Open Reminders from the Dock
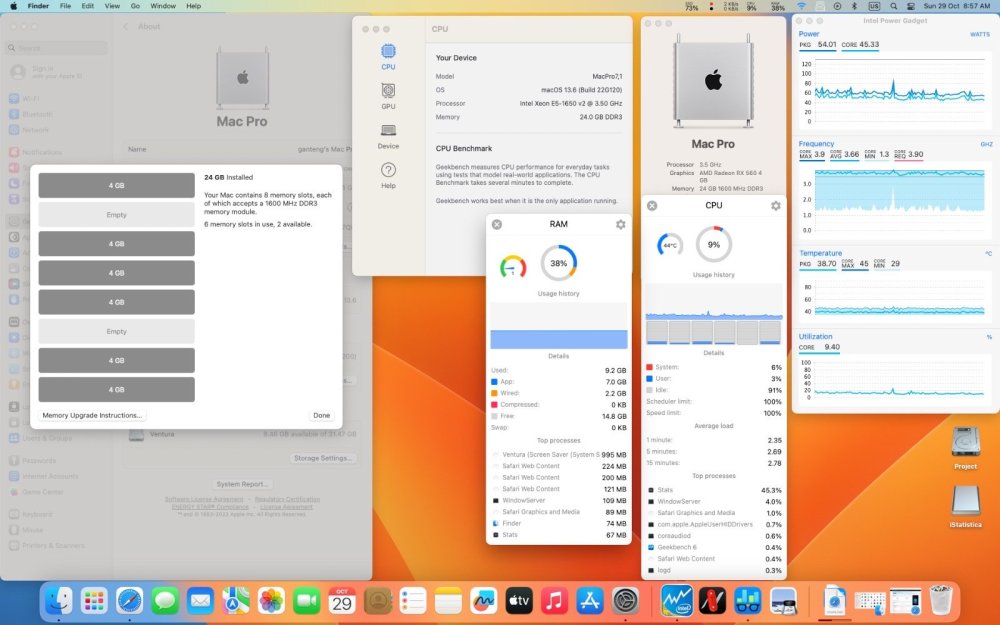The height and width of the screenshot is (625, 1000). click(x=413, y=601)
